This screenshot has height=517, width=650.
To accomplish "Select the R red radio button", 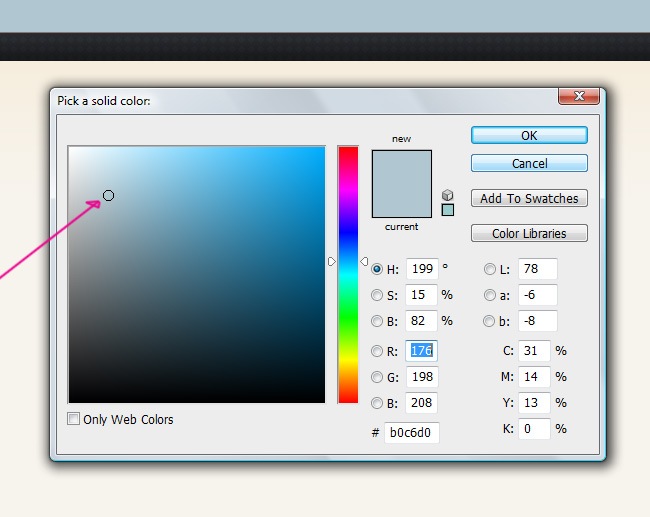I will 377,351.
